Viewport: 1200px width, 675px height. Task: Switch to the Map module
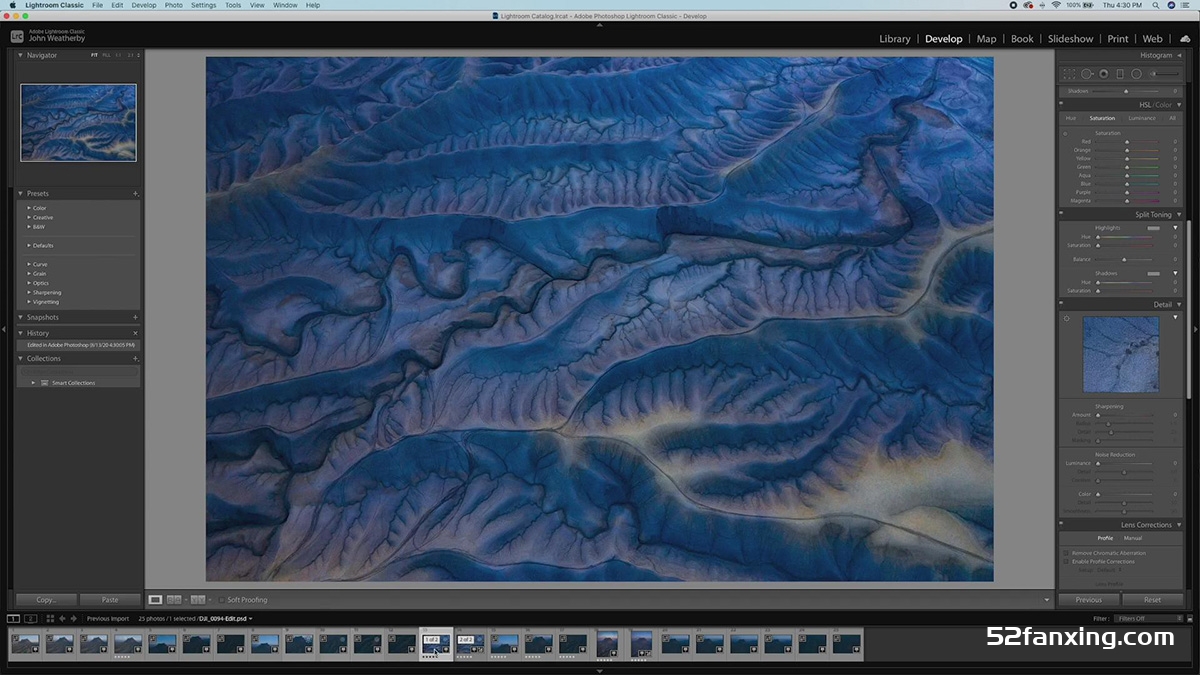tap(986, 39)
